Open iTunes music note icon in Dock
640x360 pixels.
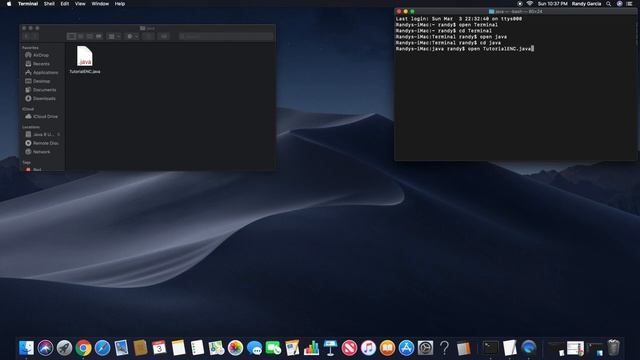[368, 348]
